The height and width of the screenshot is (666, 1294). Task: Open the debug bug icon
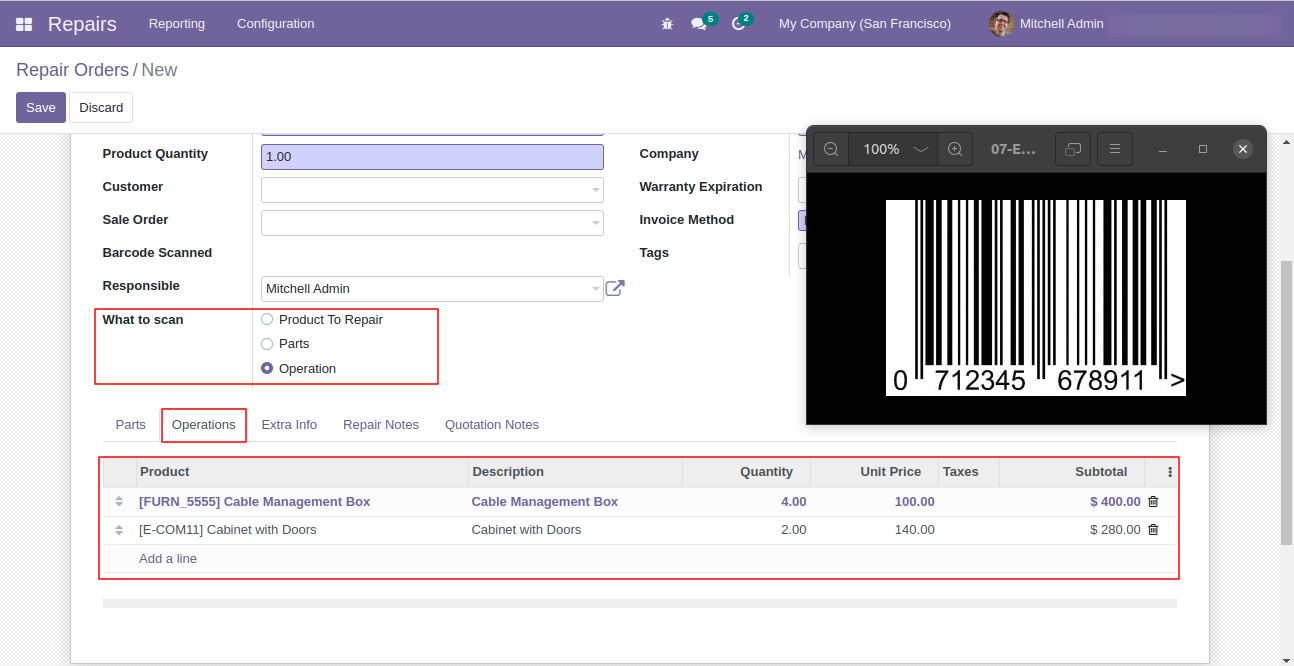coord(667,23)
